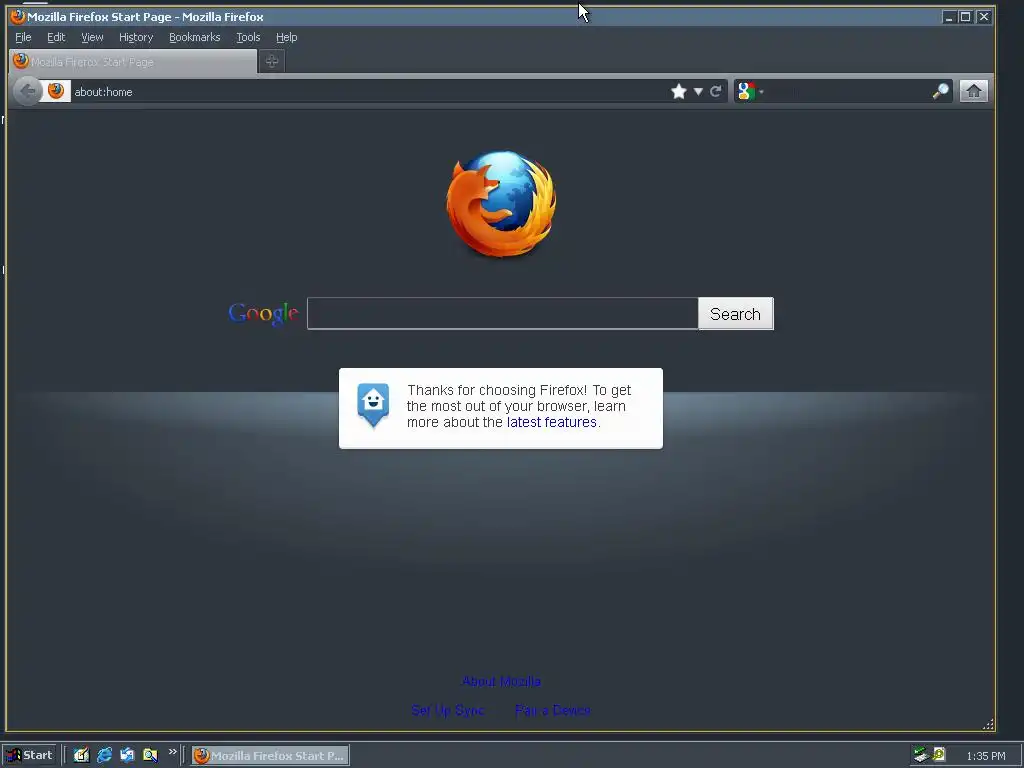This screenshot has width=1024, height=768.
Task: Click first quick launch icon next to Start
Action: click(x=81, y=755)
